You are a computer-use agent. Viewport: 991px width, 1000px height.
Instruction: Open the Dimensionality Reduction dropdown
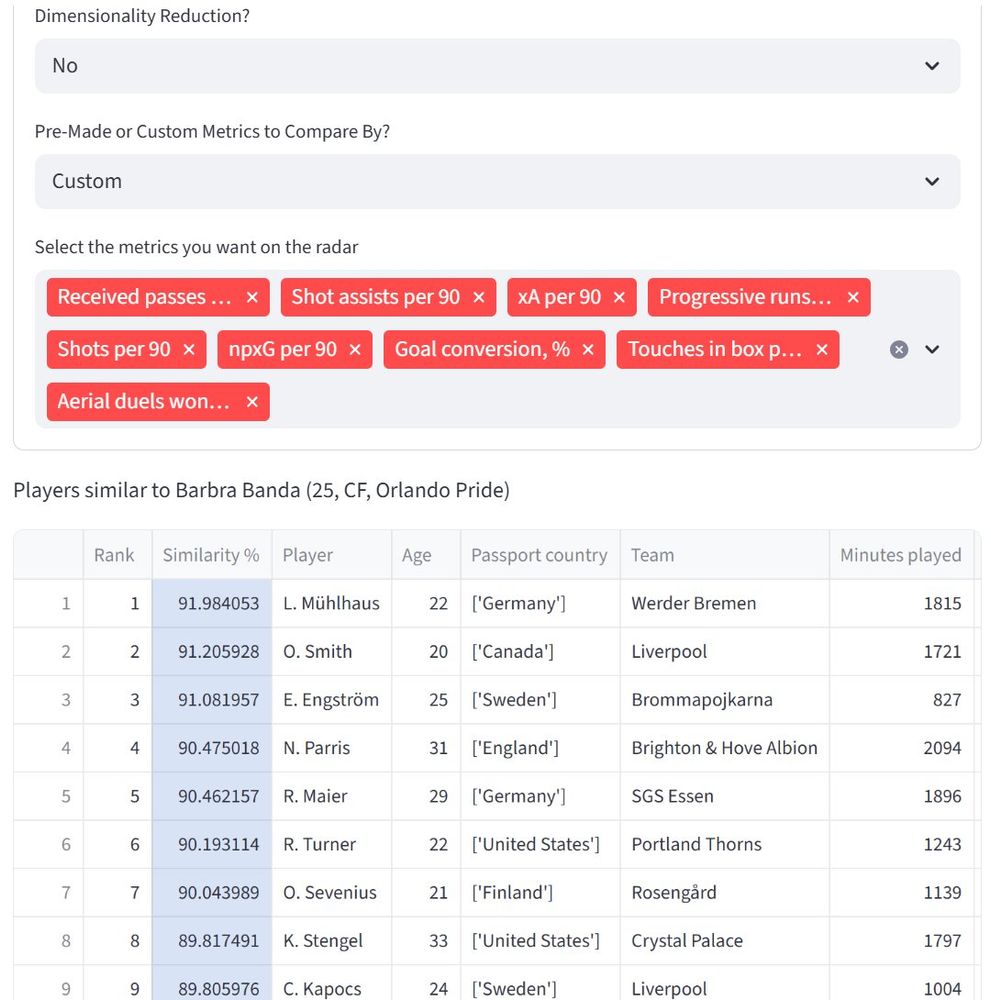click(497, 66)
